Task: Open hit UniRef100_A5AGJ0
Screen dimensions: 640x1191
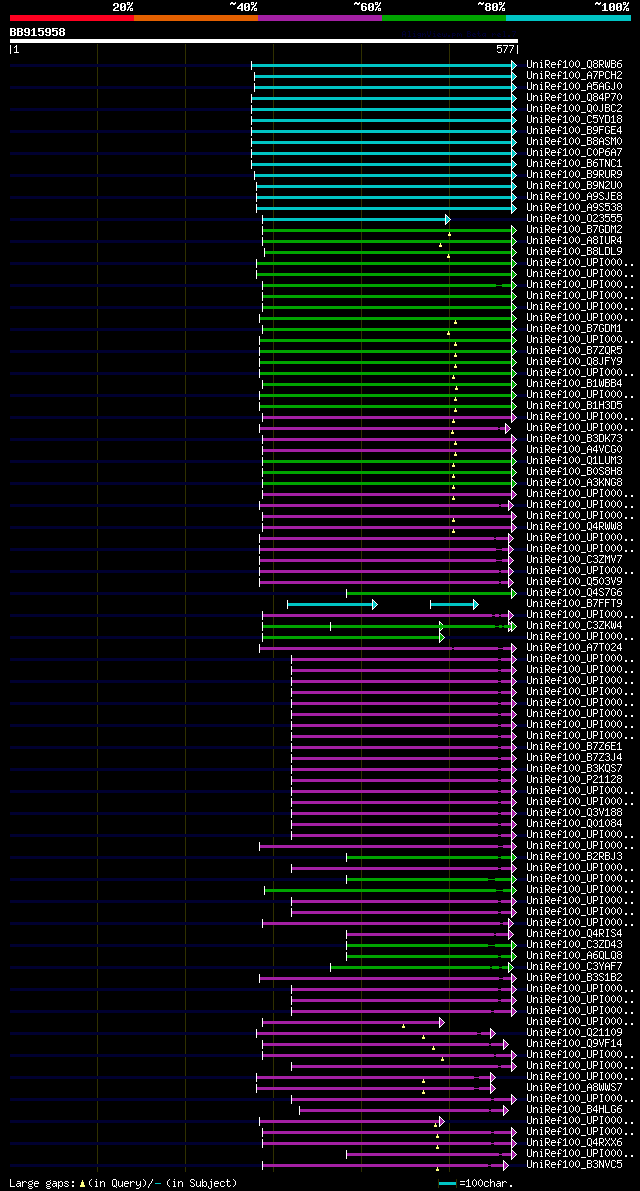Action: (x=574, y=87)
